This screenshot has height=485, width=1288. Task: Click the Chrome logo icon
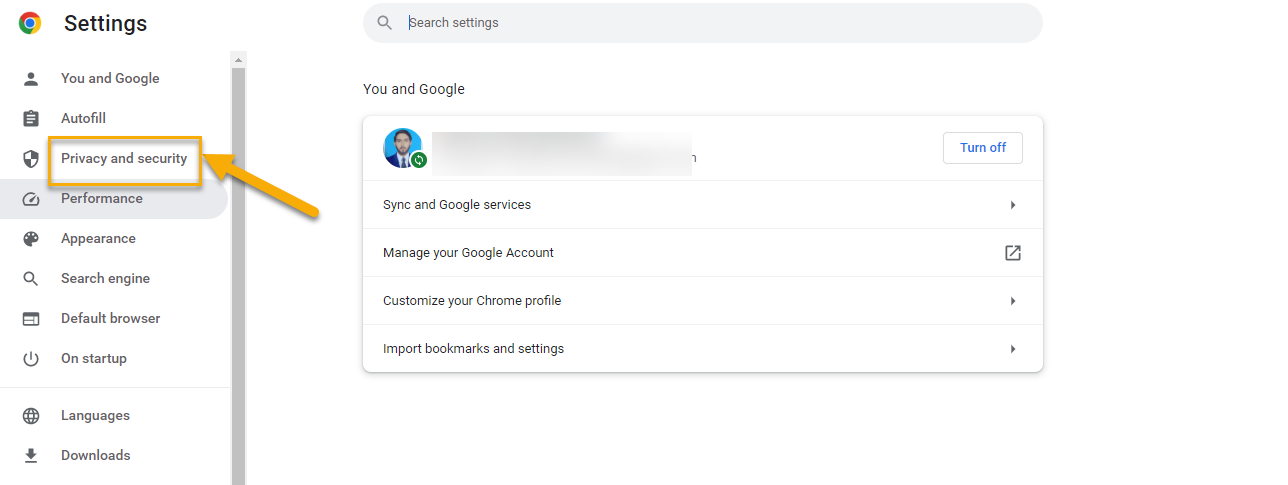(x=30, y=23)
